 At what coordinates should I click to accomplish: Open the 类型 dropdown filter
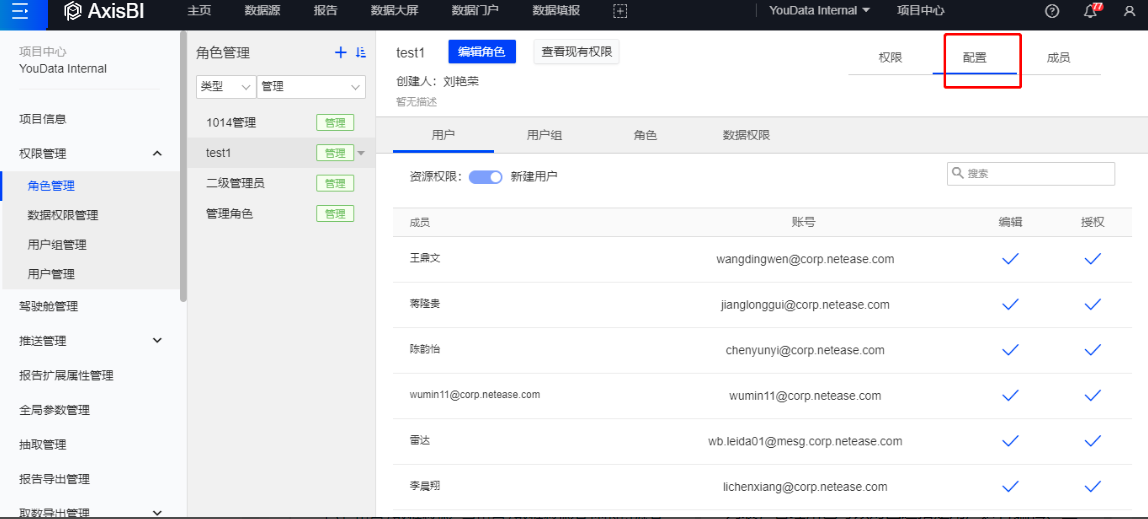[225, 87]
